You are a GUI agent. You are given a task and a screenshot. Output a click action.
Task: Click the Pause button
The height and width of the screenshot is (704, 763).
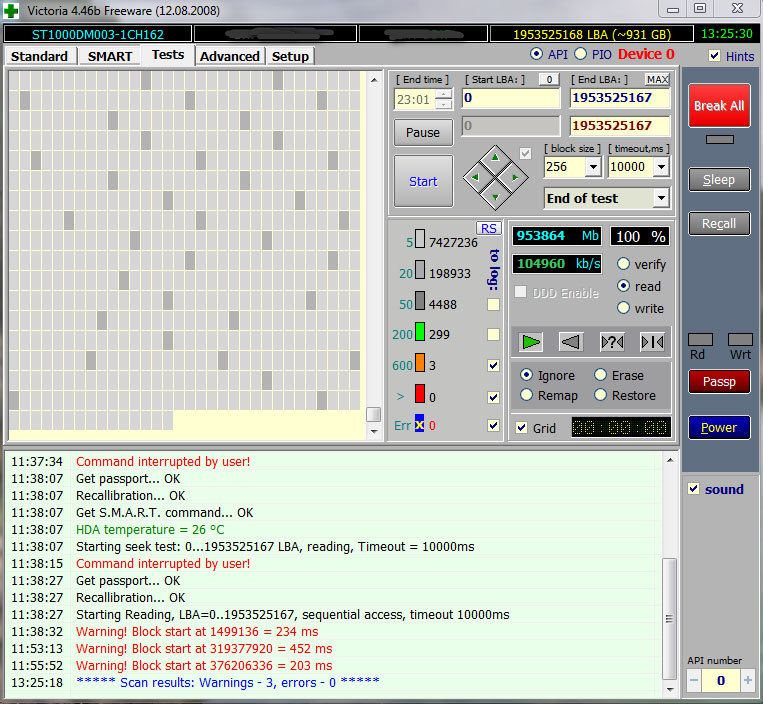423,132
